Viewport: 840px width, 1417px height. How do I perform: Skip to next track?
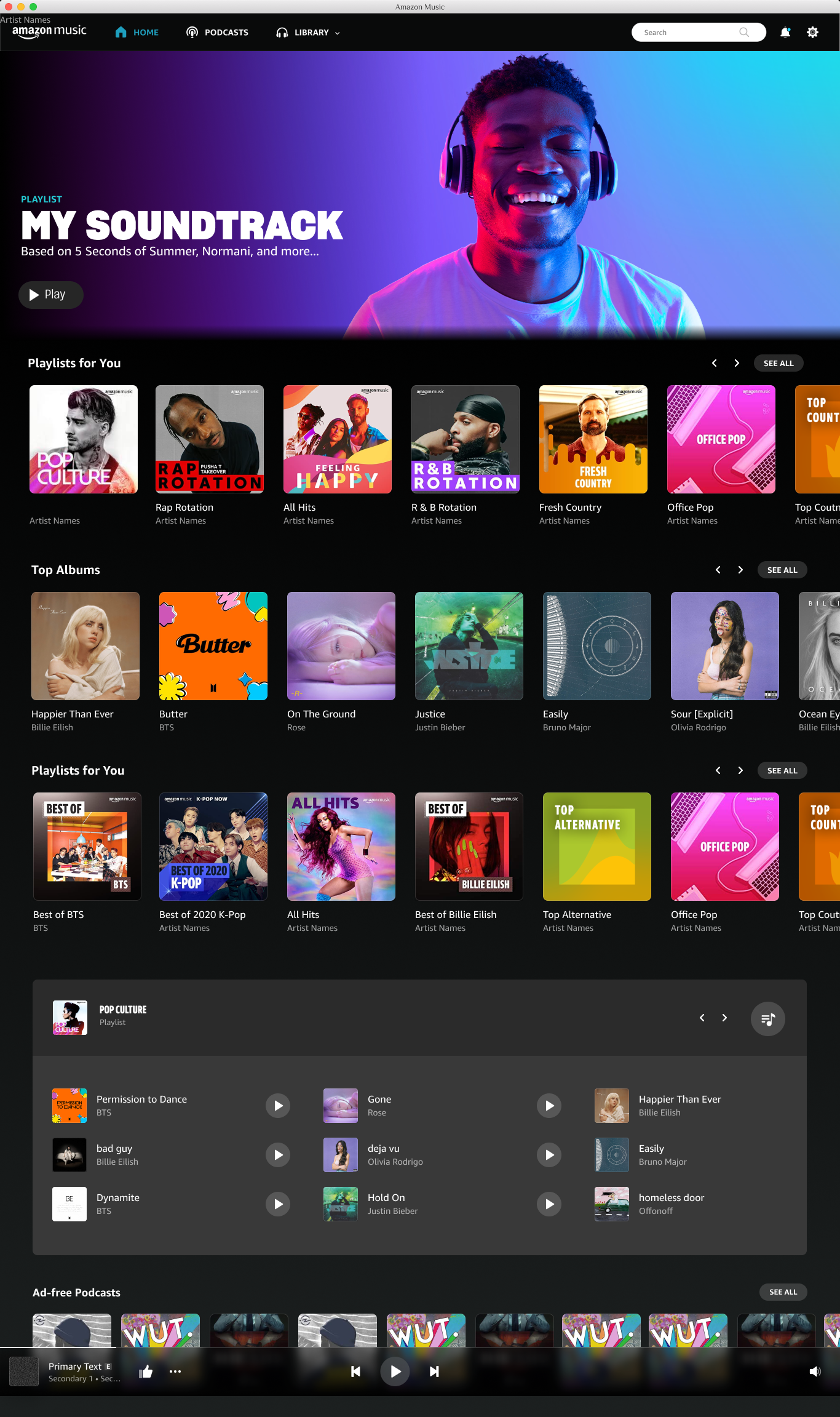click(434, 1371)
